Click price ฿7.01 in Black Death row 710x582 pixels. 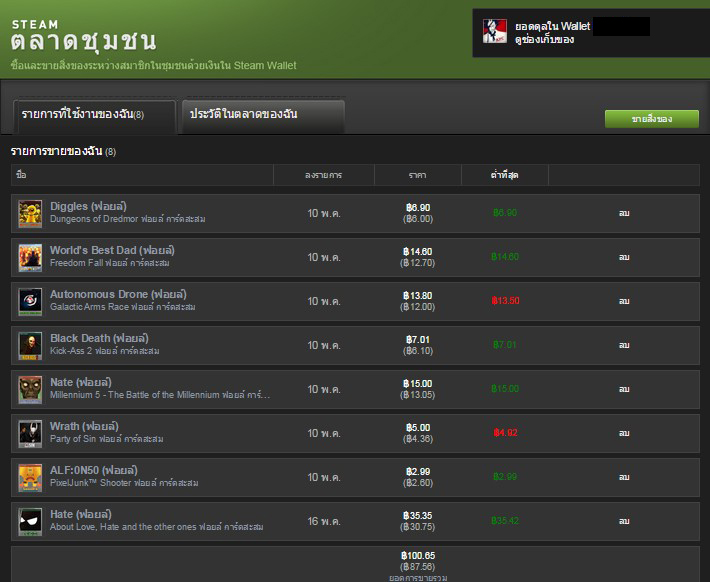pos(418,339)
